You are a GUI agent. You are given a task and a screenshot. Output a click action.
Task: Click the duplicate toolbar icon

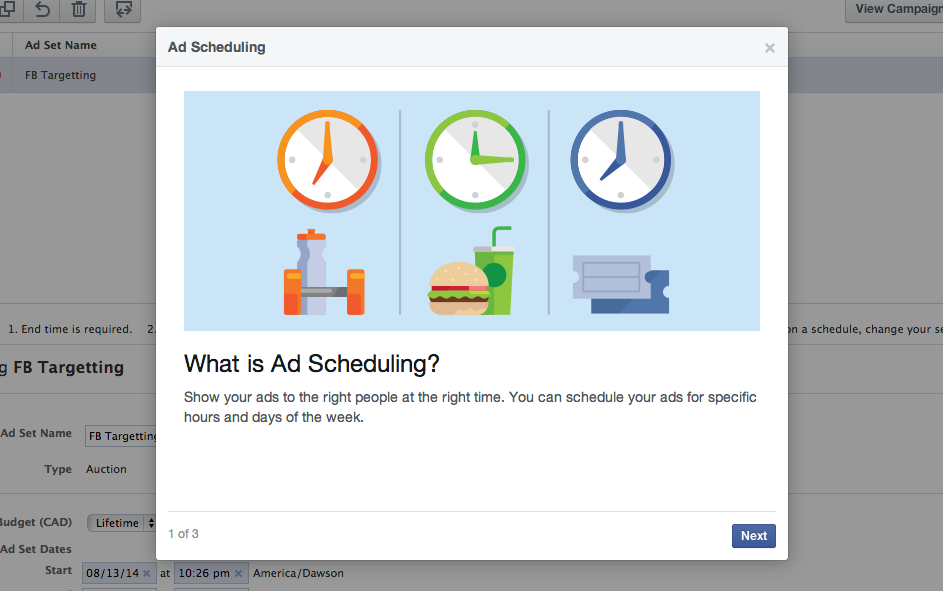pos(6,10)
